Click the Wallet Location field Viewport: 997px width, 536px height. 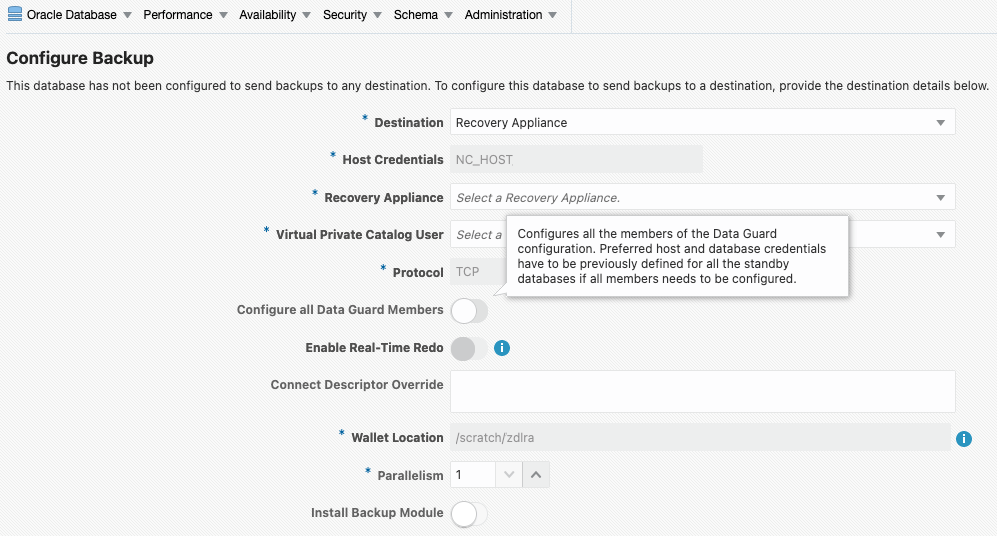[x=699, y=438]
